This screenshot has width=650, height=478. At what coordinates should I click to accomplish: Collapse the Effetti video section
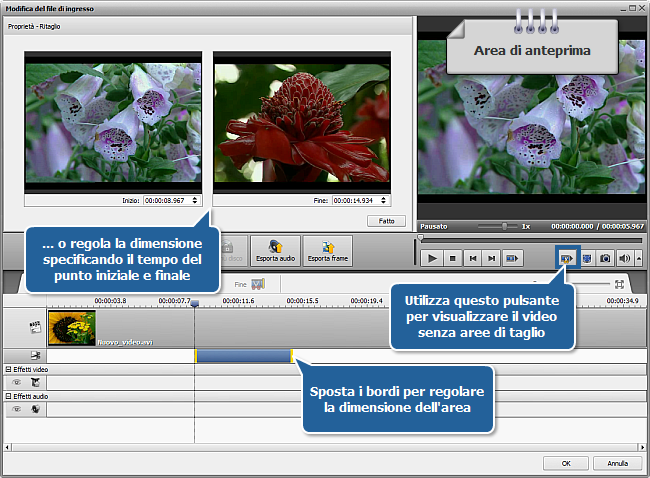(x=8, y=370)
